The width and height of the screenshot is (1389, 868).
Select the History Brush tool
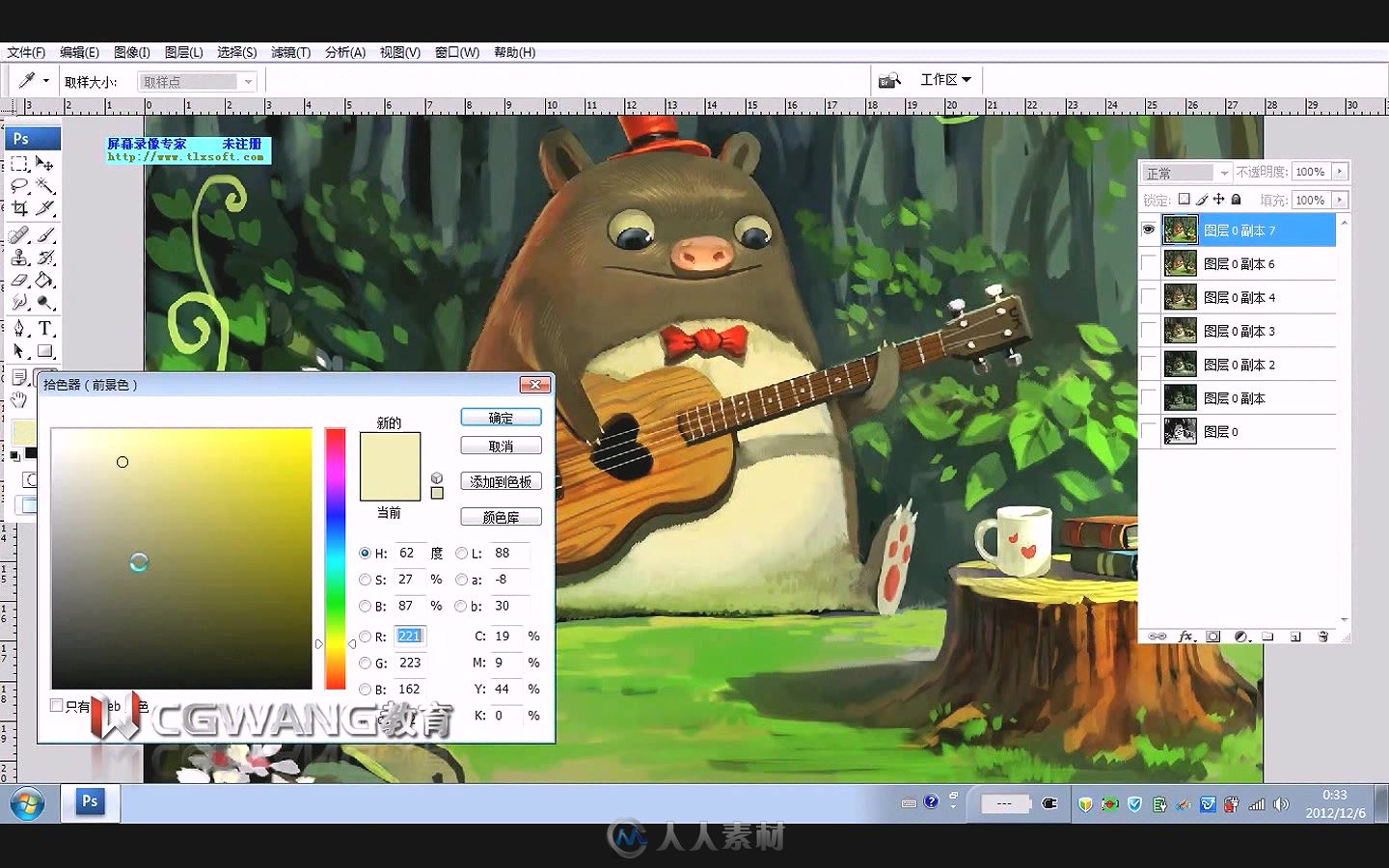click(x=44, y=258)
